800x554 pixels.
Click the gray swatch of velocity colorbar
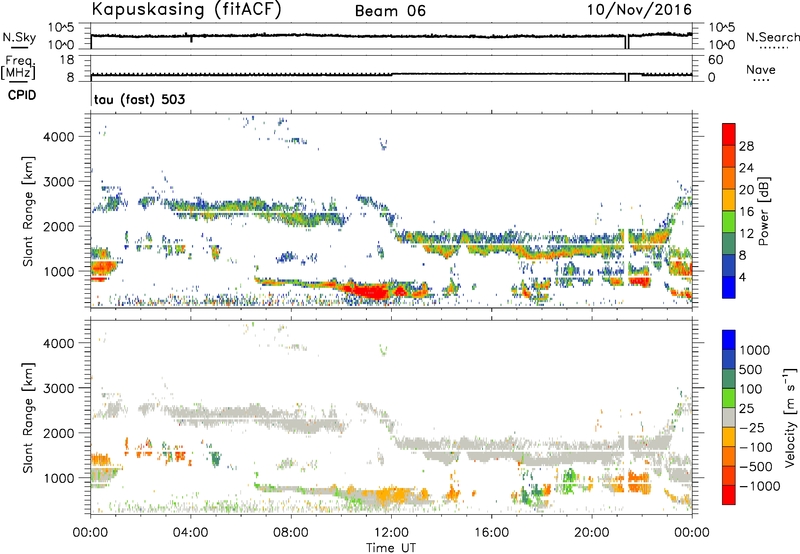[x=729, y=418]
